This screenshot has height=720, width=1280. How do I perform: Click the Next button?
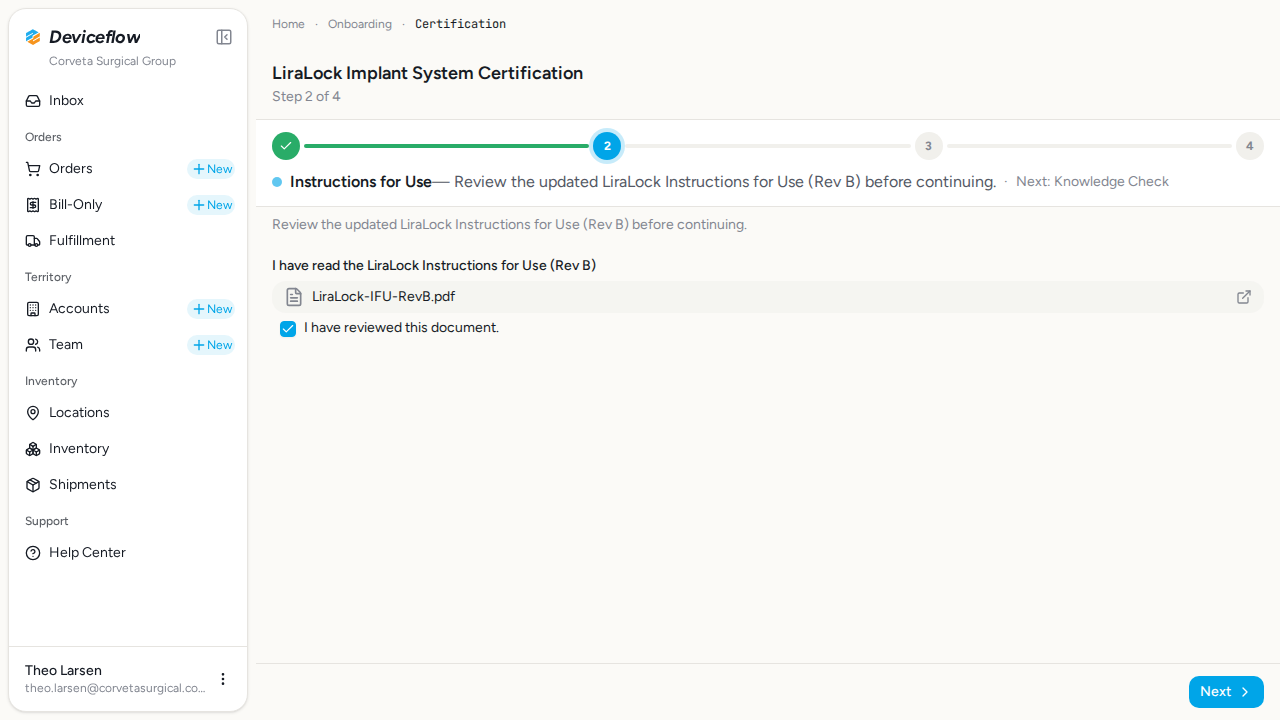tap(1226, 692)
